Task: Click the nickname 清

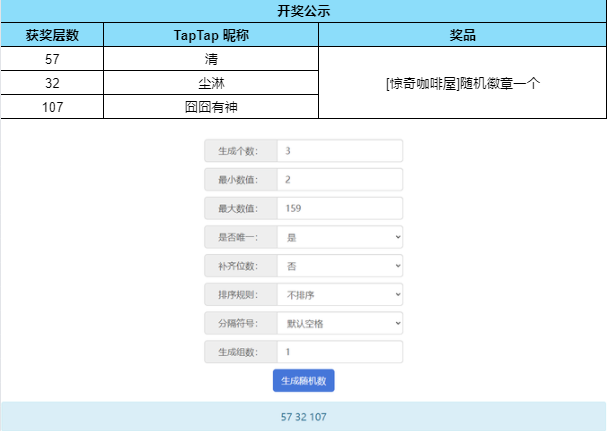Action: pos(211,59)
